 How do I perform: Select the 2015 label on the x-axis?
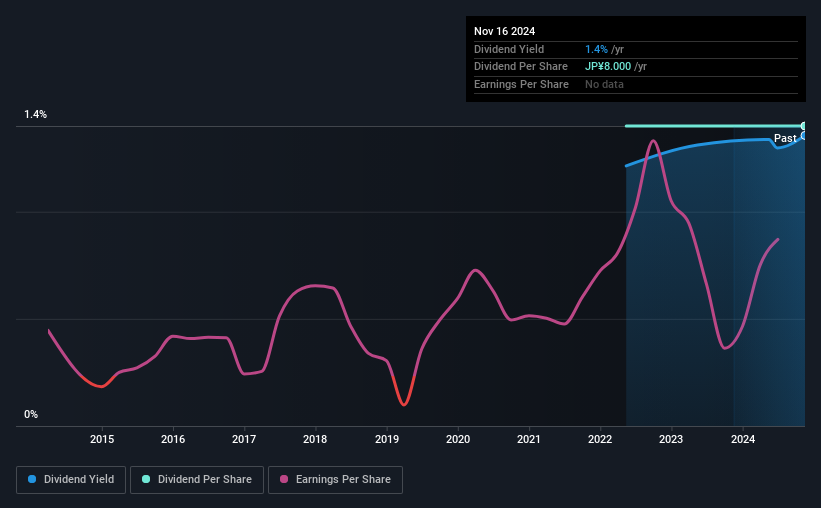101,439
